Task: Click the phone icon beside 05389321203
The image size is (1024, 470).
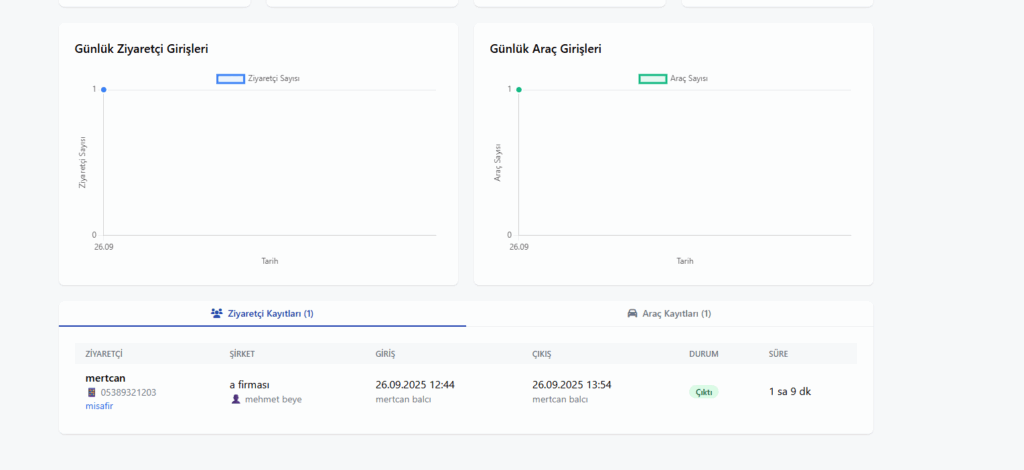Action: pos(91,393)
